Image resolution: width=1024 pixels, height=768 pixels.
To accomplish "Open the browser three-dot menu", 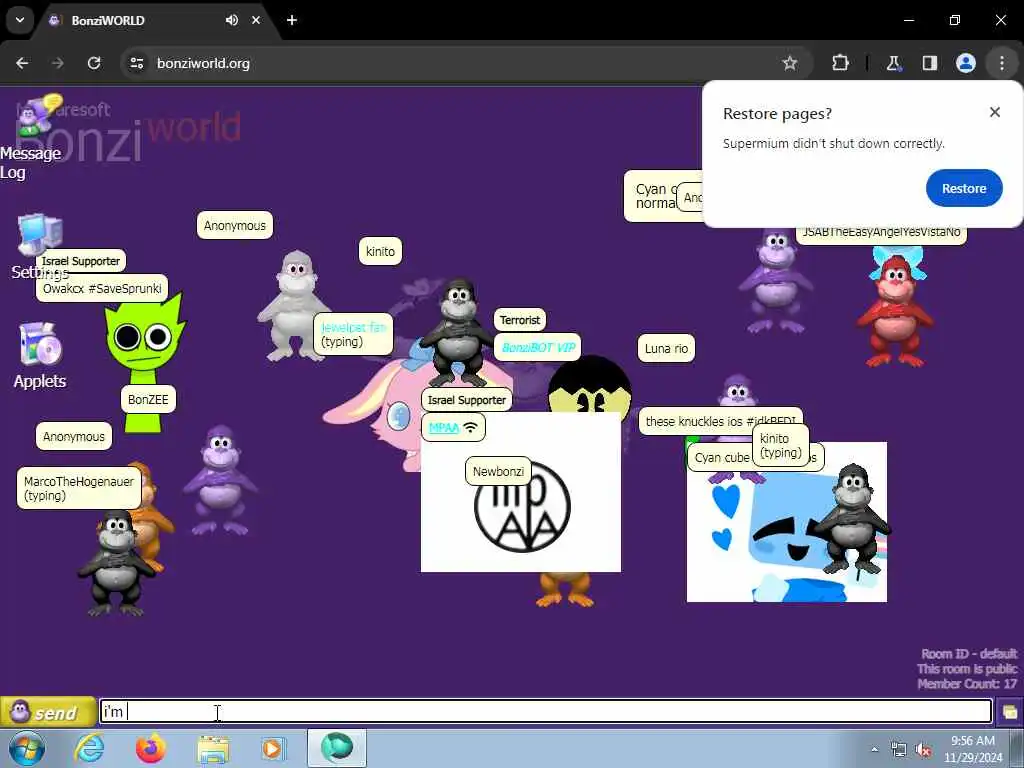I will click(x=1001, y=63).
